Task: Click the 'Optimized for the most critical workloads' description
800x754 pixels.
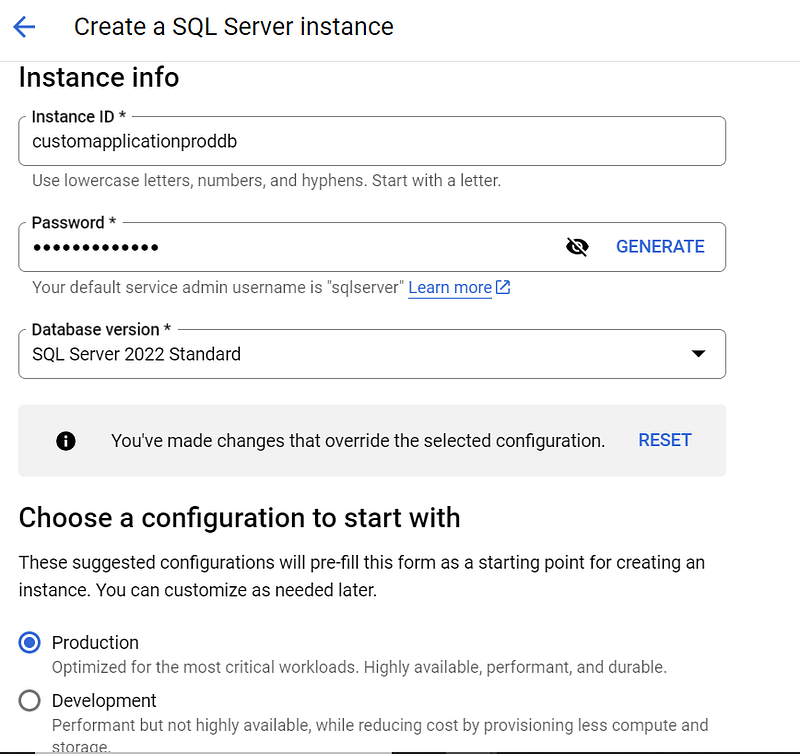Action: coord(359,667)
